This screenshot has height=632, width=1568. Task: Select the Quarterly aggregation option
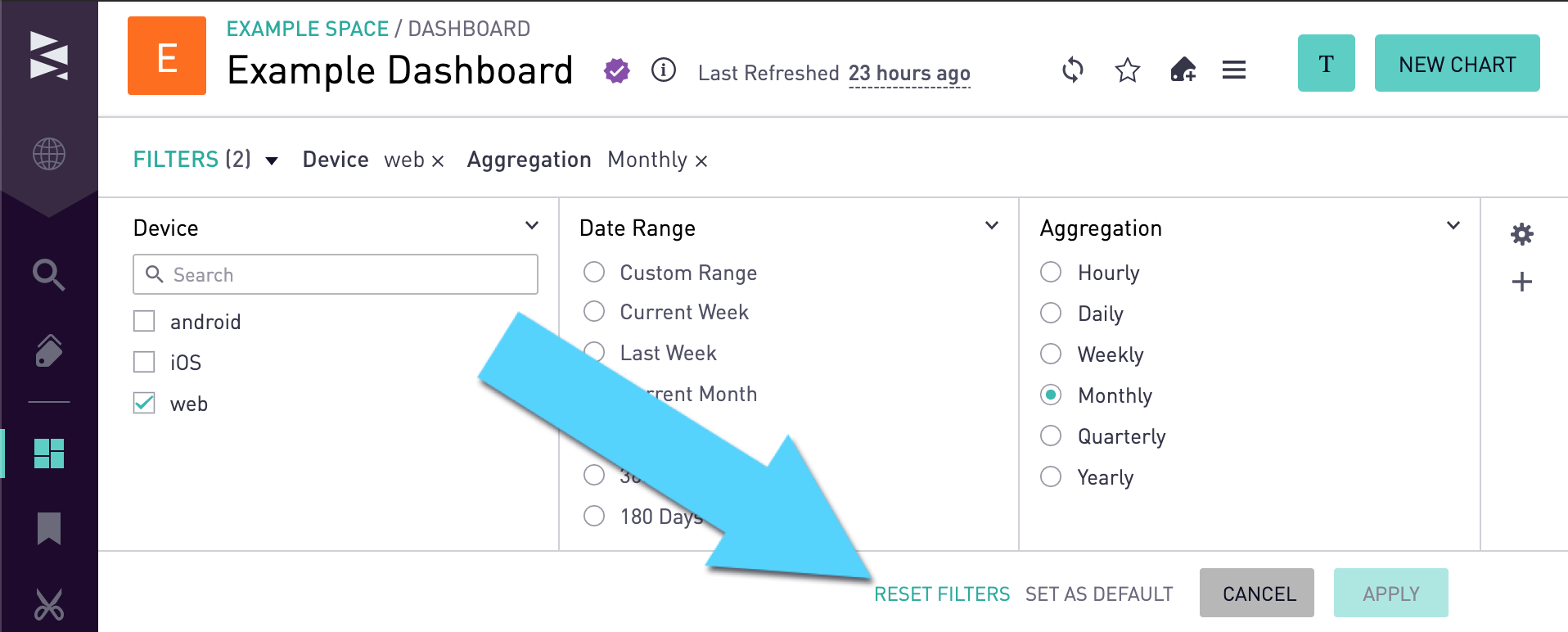click(1051, 436)
